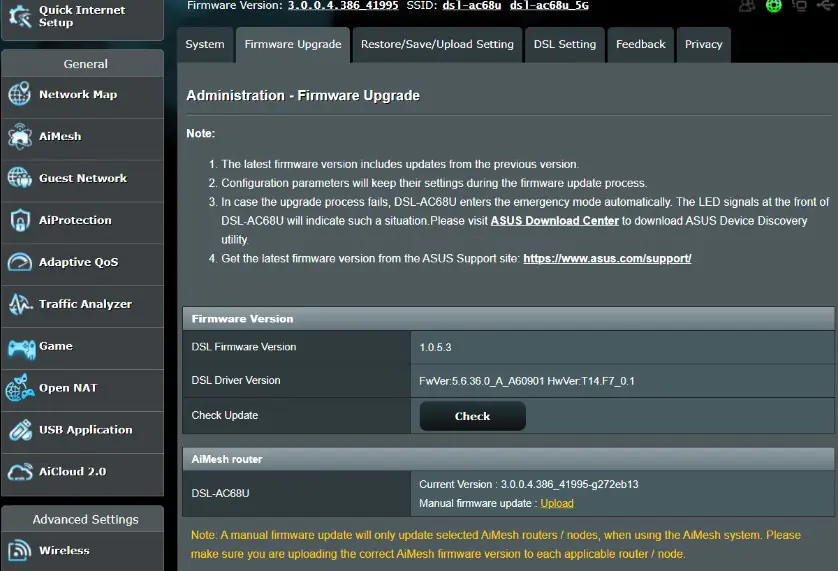Image resolution: width=838 pixels, height=571 pixels.
Task: Click the General sidebar heading
Action: [x=86, y=64]
